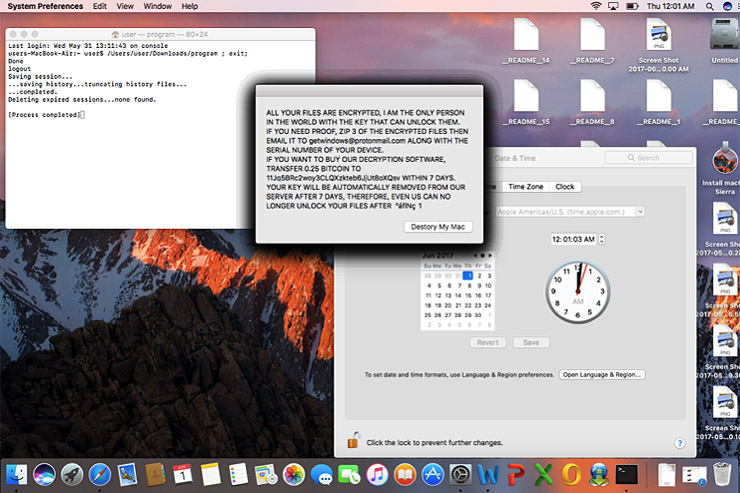This screenshot has height=493, width=740.
Task: Open the Window menu
Action: coord(157,6)
